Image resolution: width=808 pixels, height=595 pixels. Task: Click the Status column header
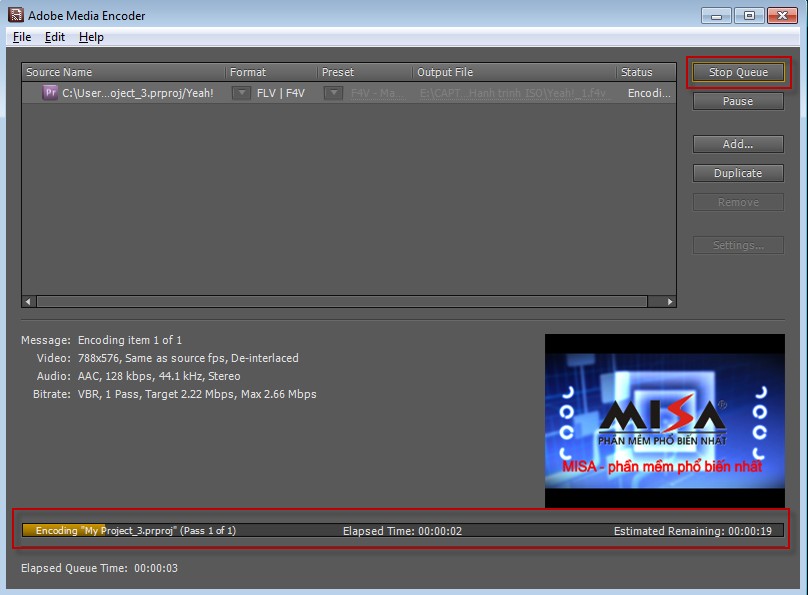pos(646,72)
